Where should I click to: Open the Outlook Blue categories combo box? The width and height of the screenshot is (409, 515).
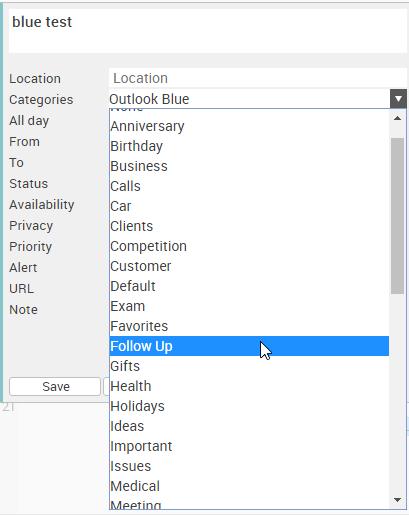click(x=258, y=99)
